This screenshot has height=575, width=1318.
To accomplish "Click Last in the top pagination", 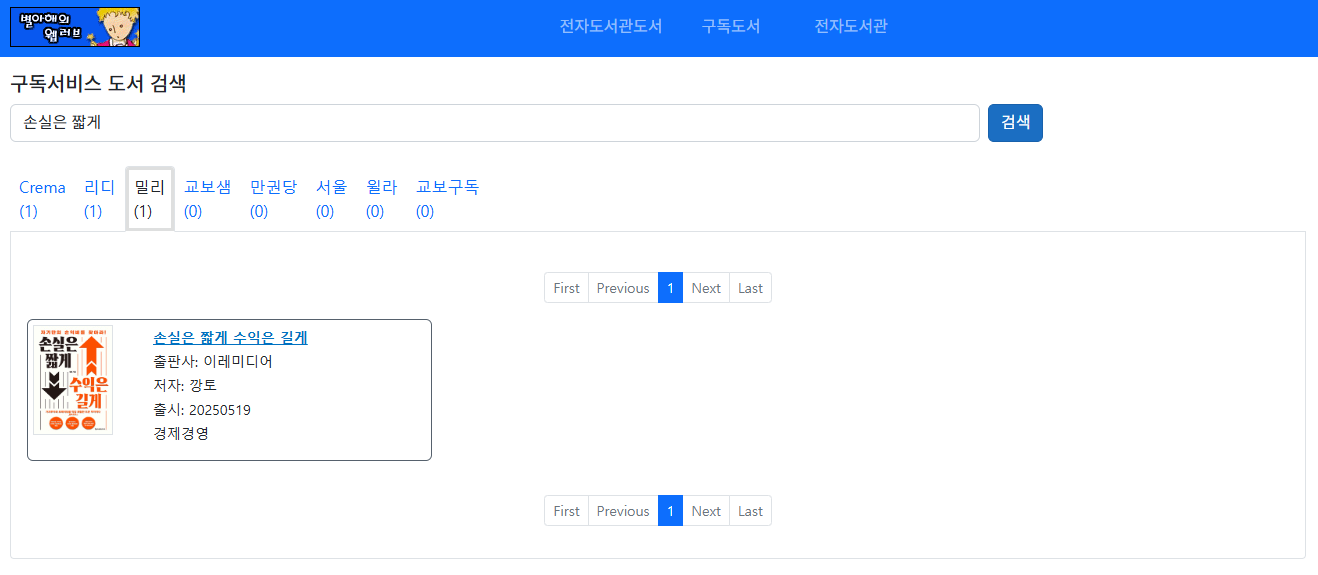I will point(750,288).
